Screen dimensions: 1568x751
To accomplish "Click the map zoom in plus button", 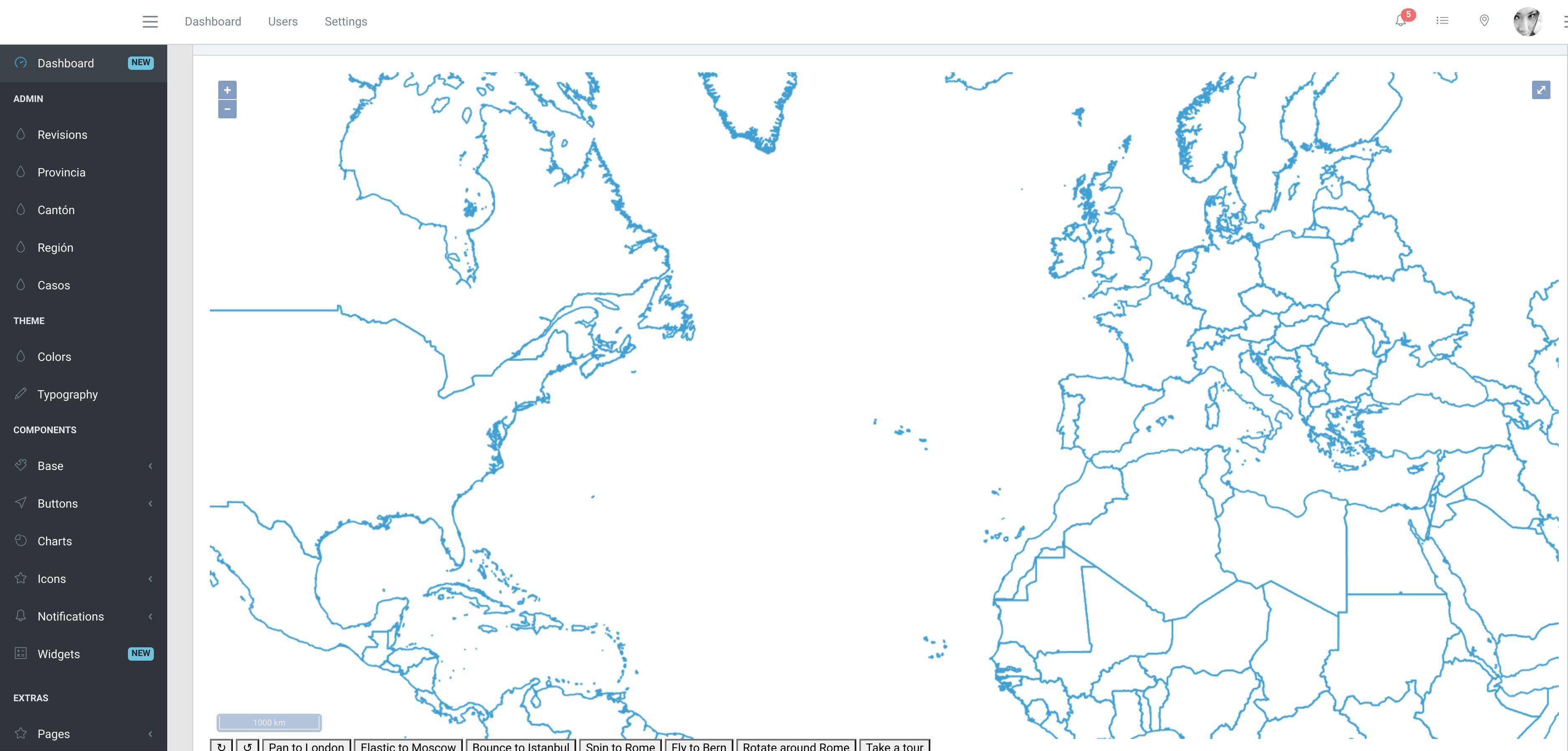I will (x=227, y=90).
